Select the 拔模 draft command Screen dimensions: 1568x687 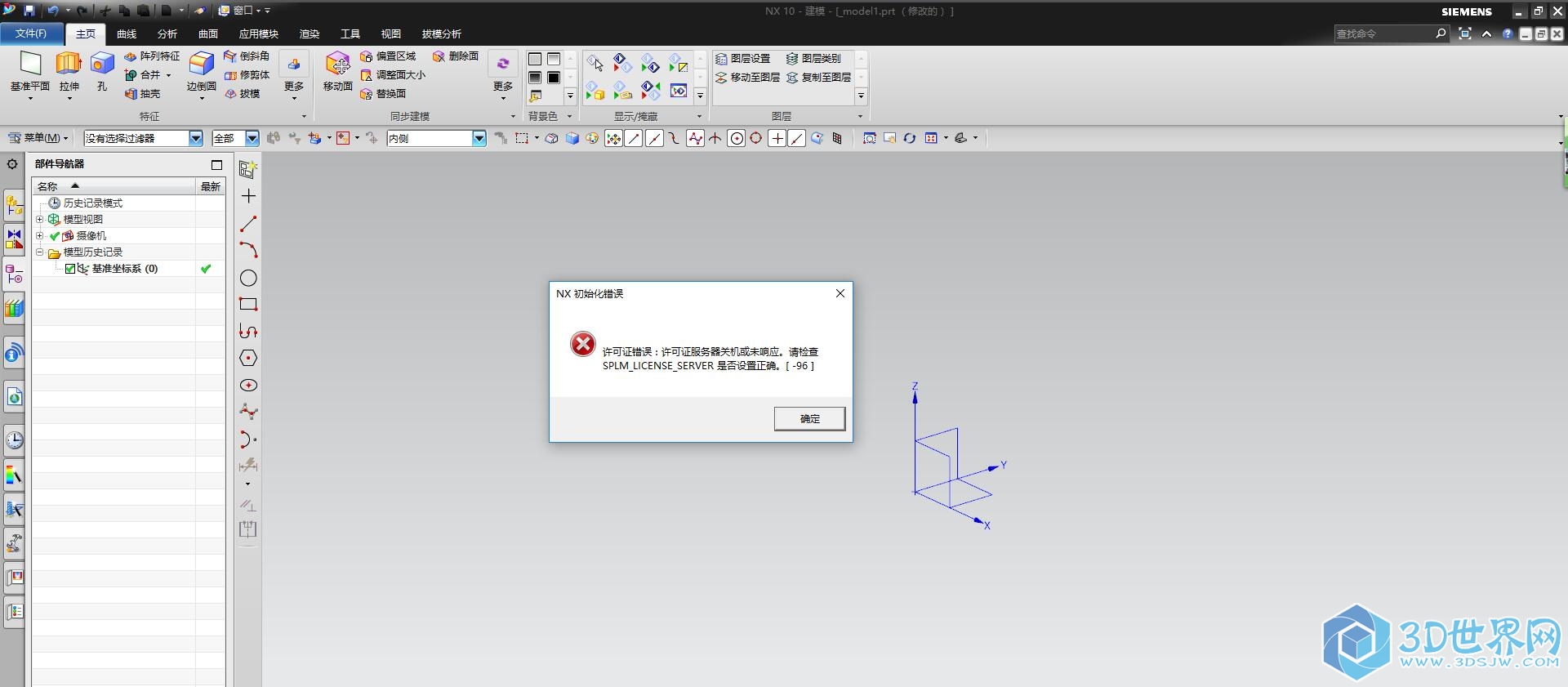tap(242, 94)
